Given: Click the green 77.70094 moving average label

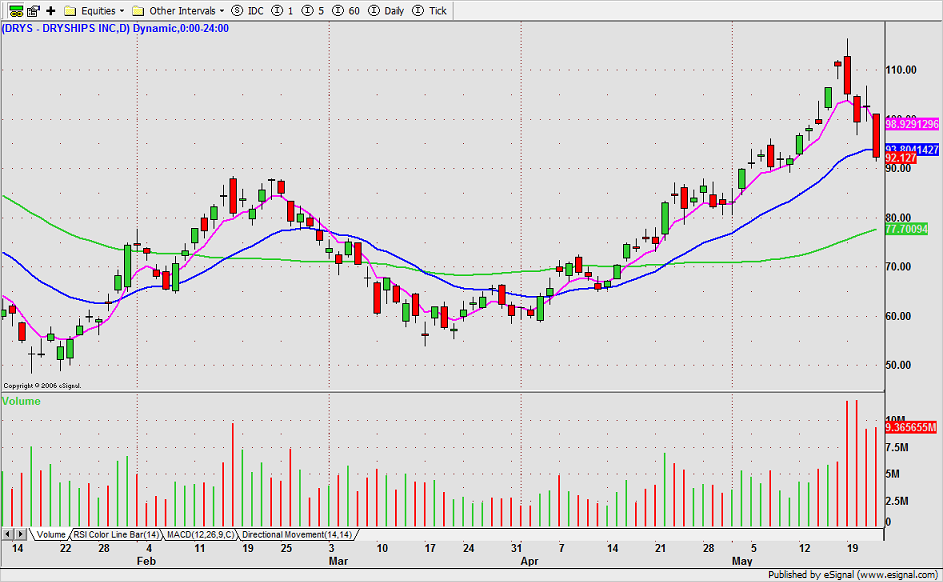Looking at the screenshot, I should pyautogui.click(x=906, y=229).
